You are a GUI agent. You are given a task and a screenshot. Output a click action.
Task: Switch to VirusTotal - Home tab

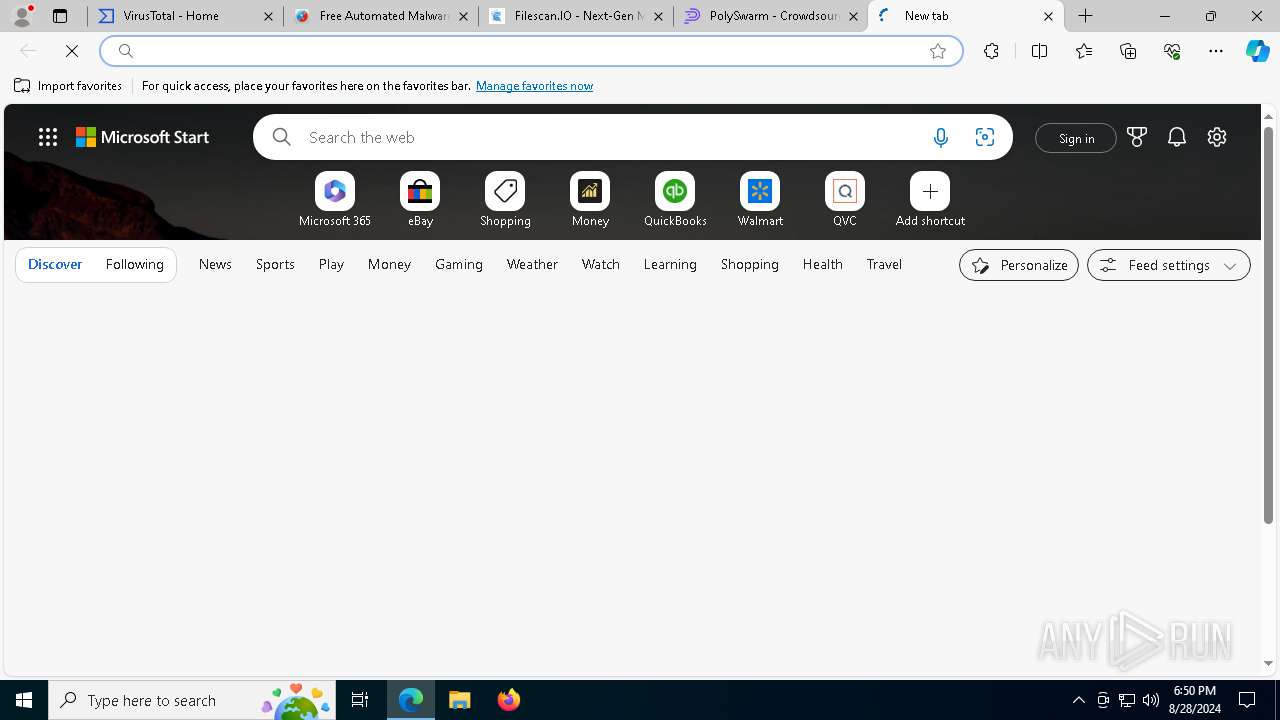click(x=185, y=16)
